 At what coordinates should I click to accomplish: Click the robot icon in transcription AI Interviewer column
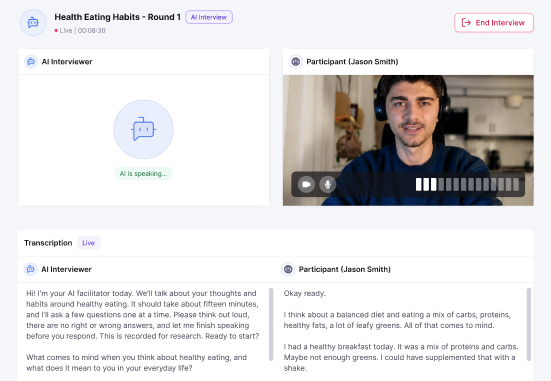pyautogui.click(x=31, y=269)
